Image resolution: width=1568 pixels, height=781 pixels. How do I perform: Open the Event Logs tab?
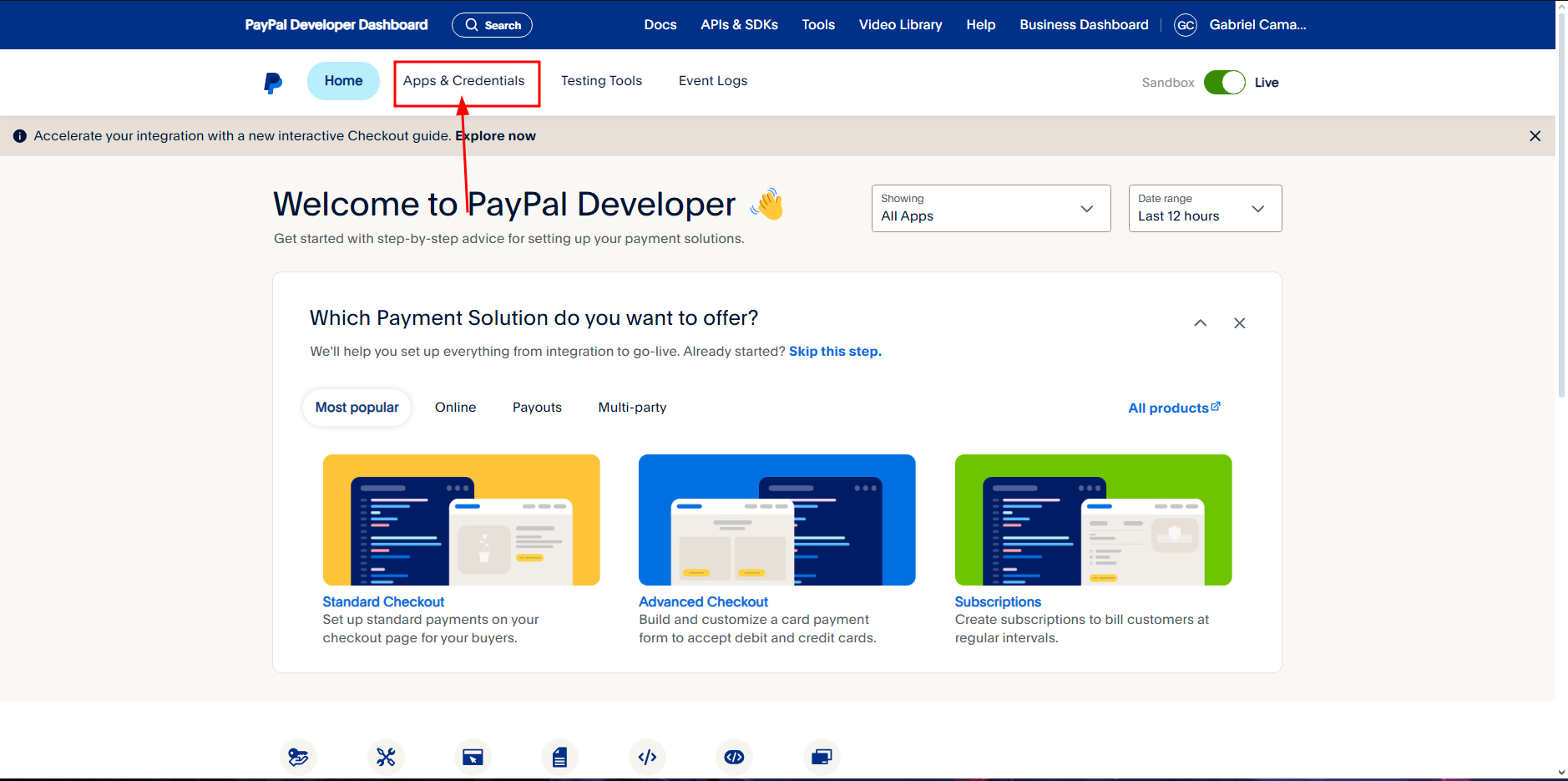(712, 80)
